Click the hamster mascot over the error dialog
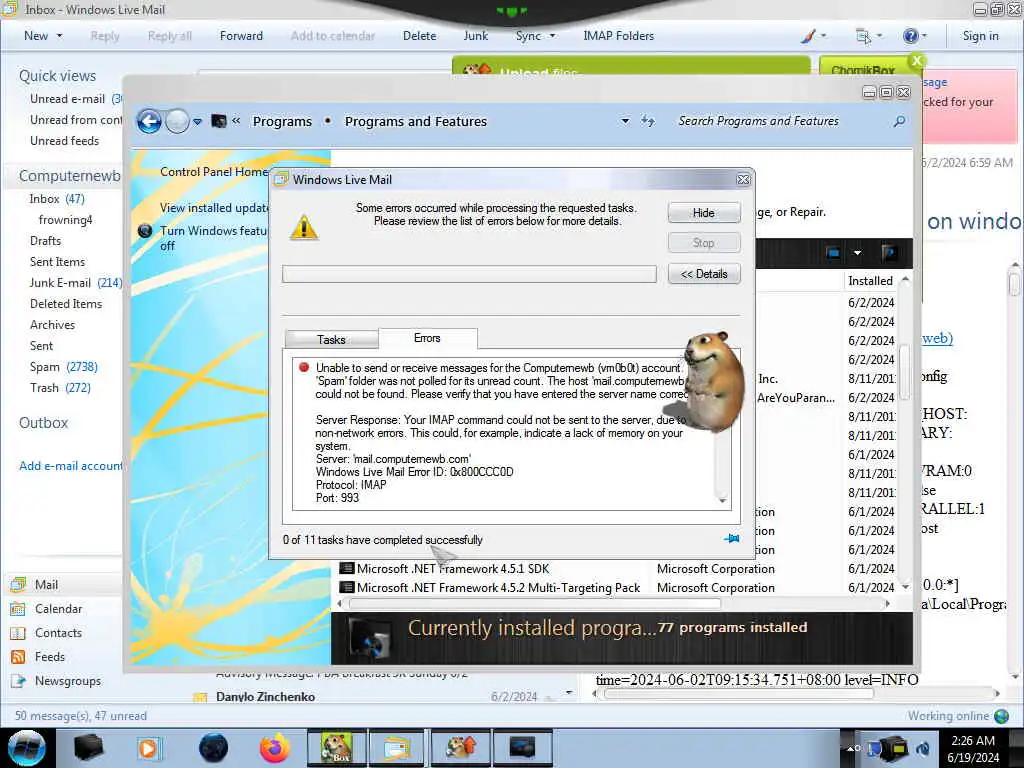 pyautogui.click(x=712, y=381)
